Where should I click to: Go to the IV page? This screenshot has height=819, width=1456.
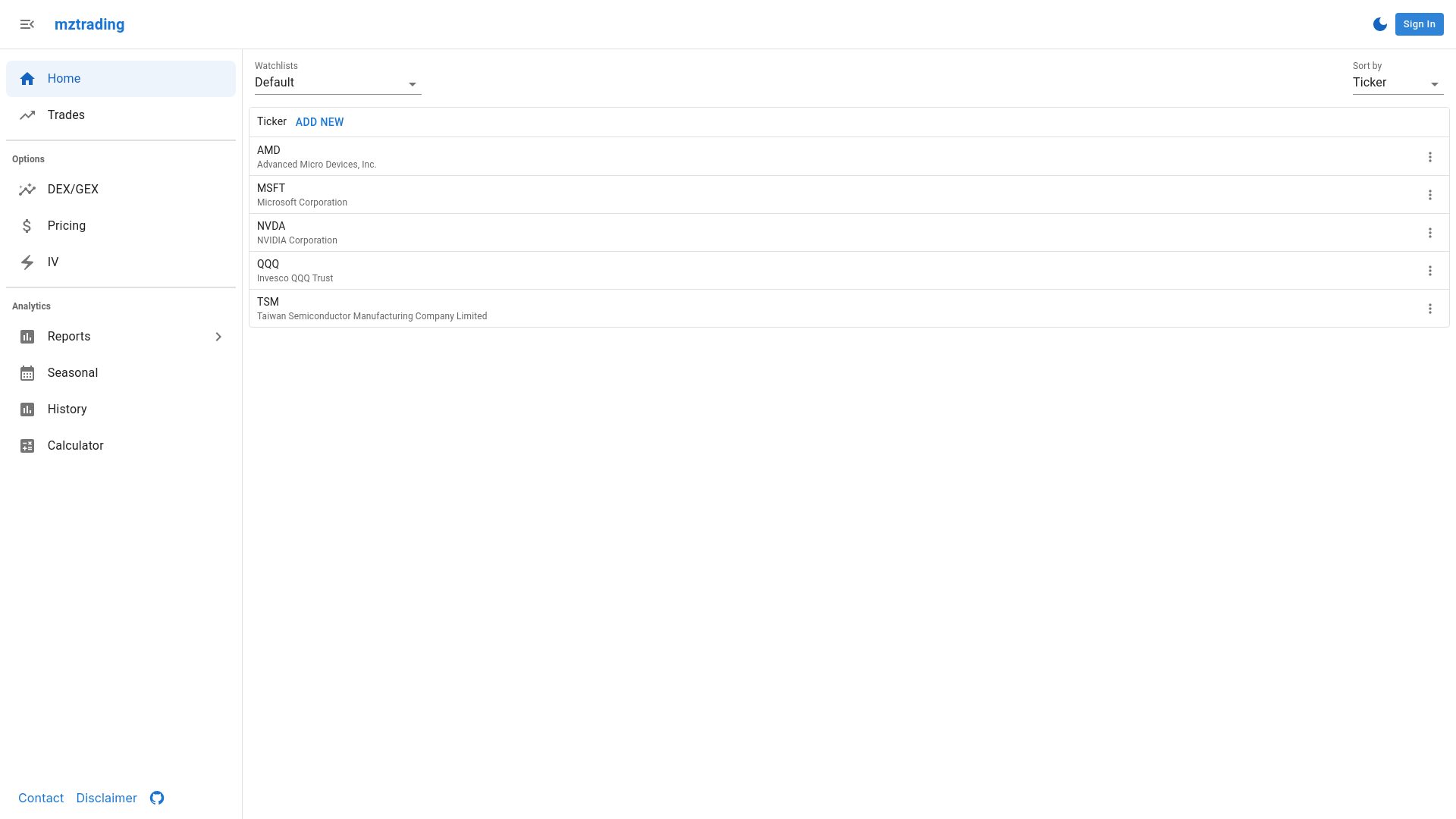coord(53,262)
